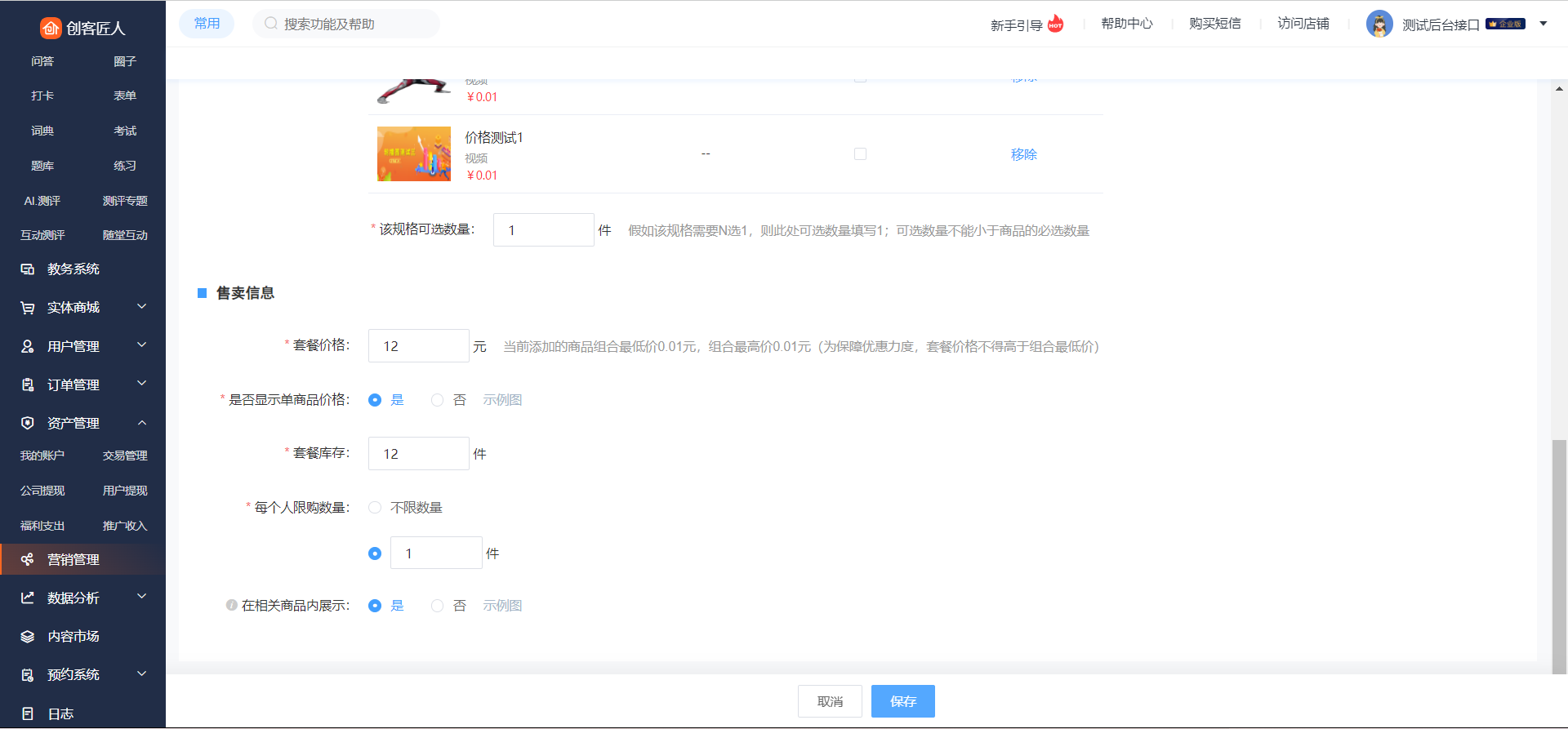
Task: Collapse the 资产管理 sidebar section
Action: (x=141, y=423)
